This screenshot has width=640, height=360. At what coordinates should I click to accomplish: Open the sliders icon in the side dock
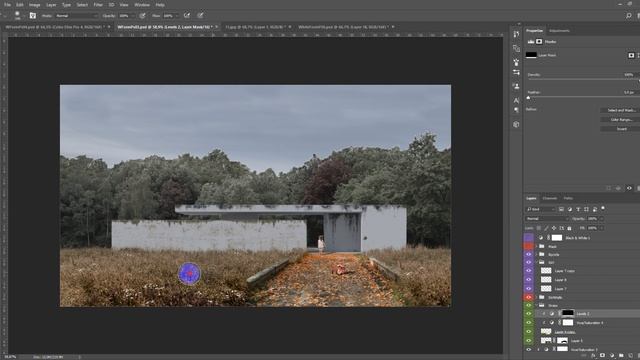pos(516,72)
